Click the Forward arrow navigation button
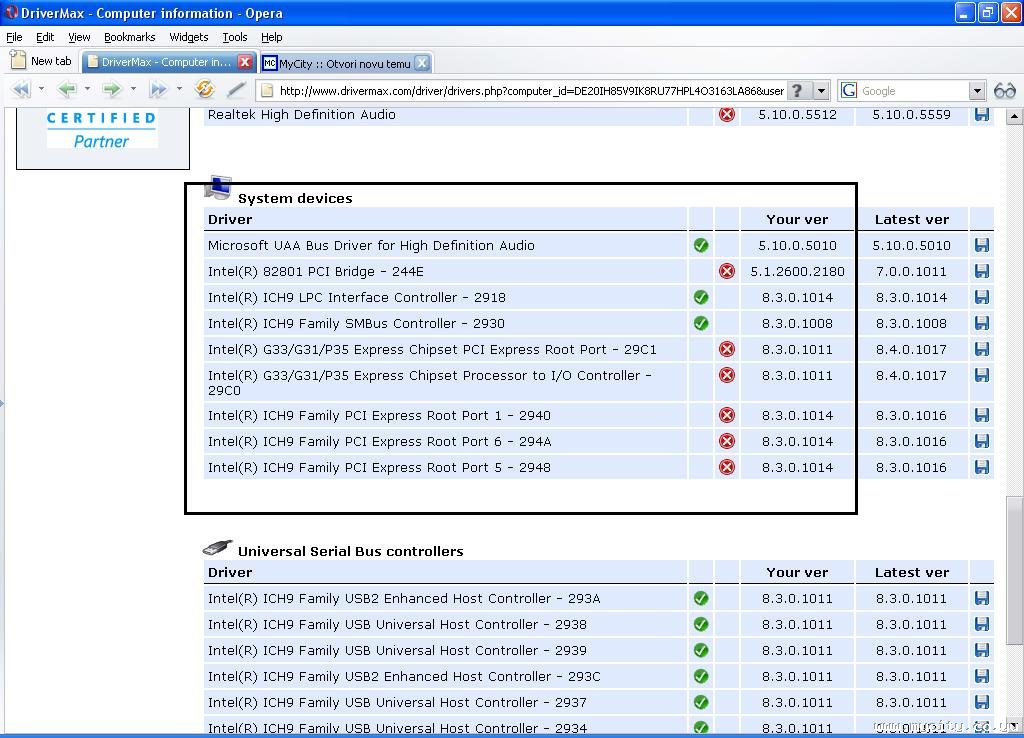 (111, 90)
